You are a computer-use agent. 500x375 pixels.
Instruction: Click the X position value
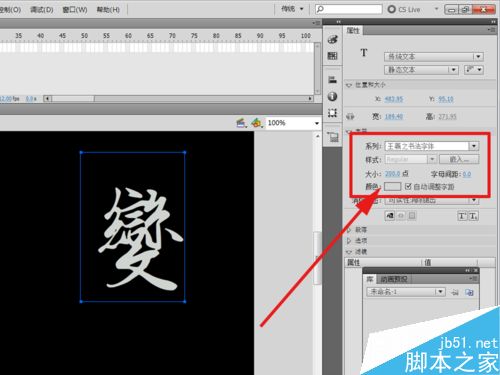(x=394, y=99)
